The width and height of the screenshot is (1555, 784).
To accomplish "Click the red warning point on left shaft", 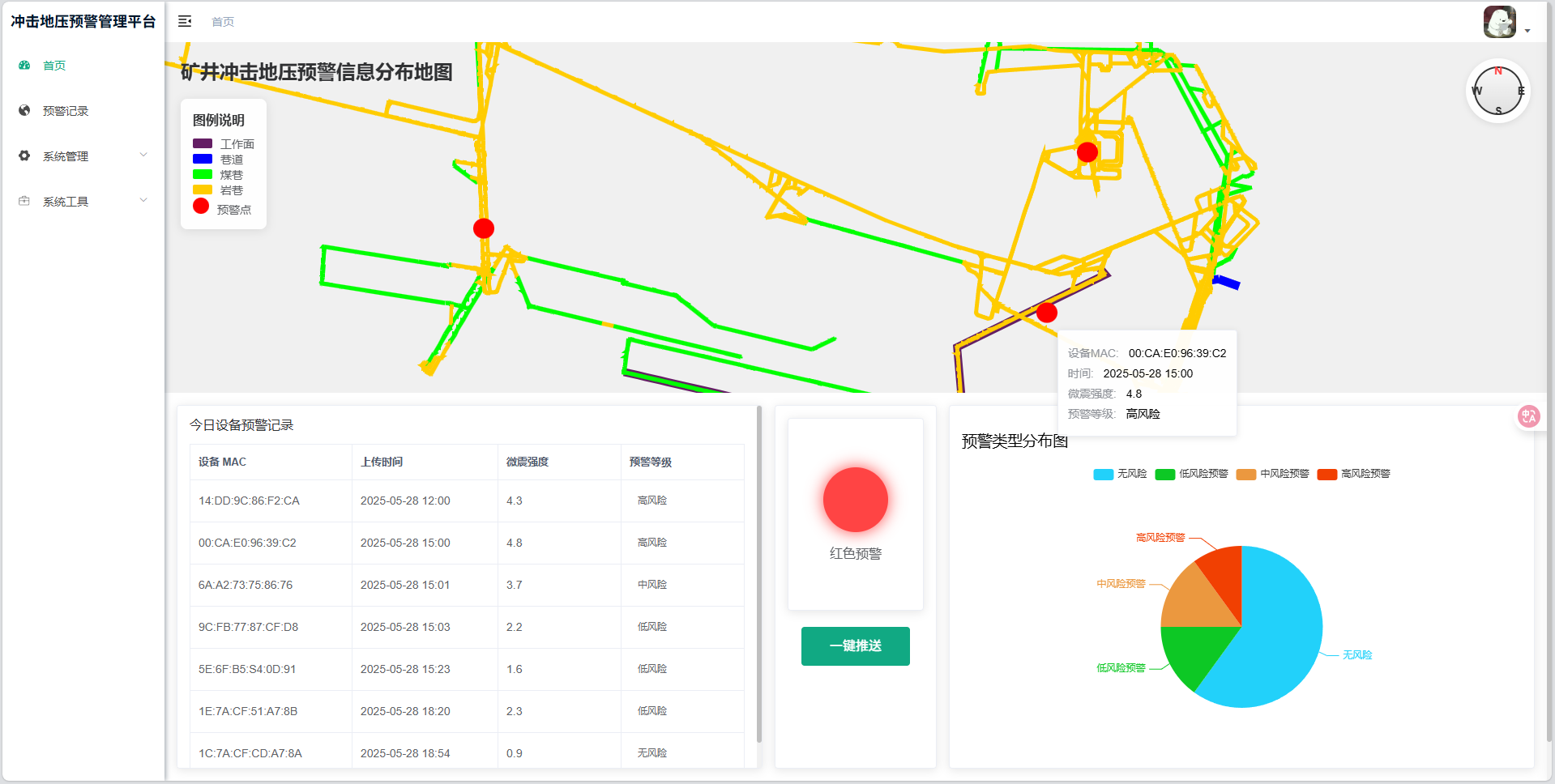I will [484, 228].
